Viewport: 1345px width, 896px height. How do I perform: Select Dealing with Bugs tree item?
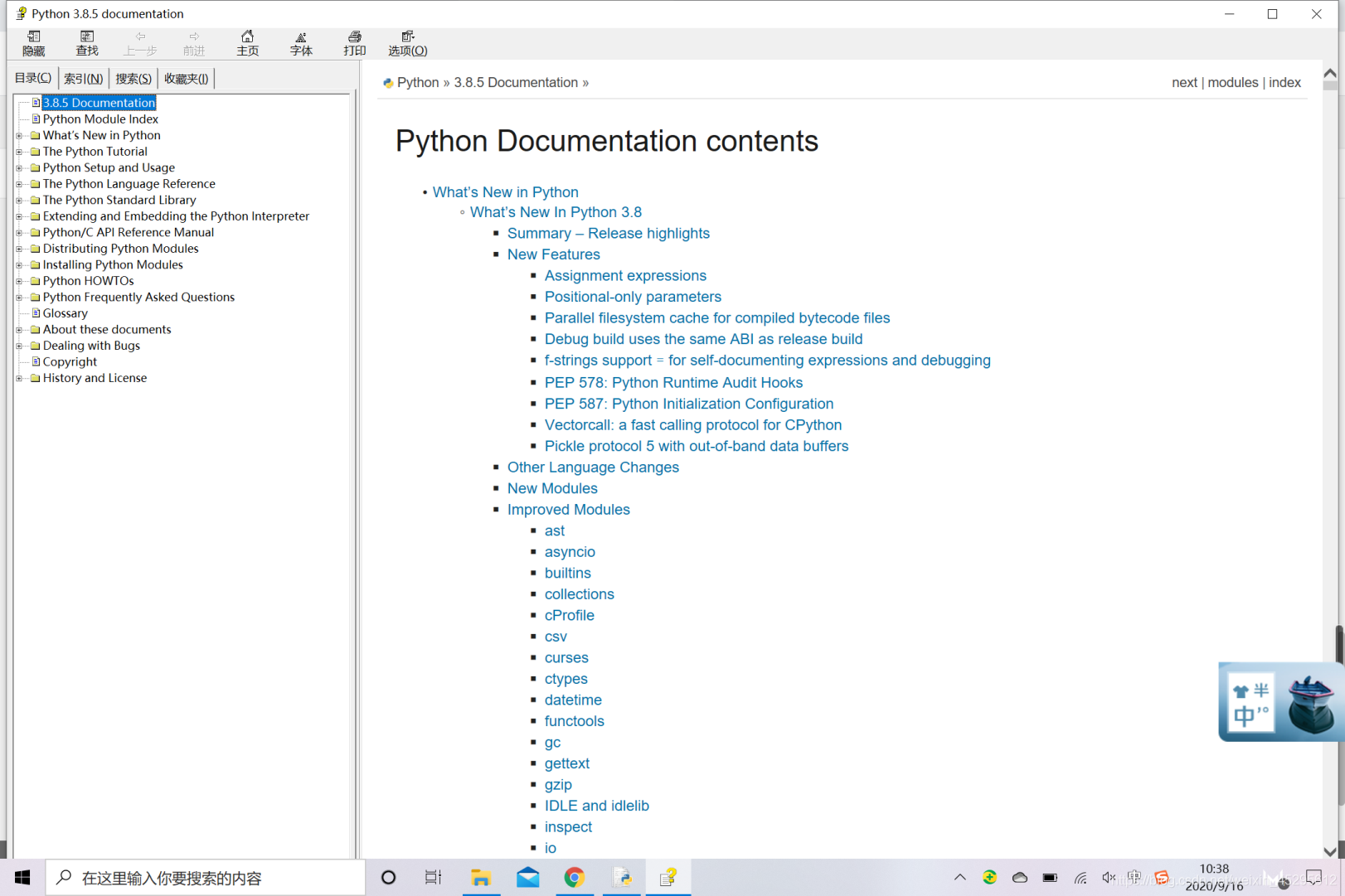(x=91, y=346)
